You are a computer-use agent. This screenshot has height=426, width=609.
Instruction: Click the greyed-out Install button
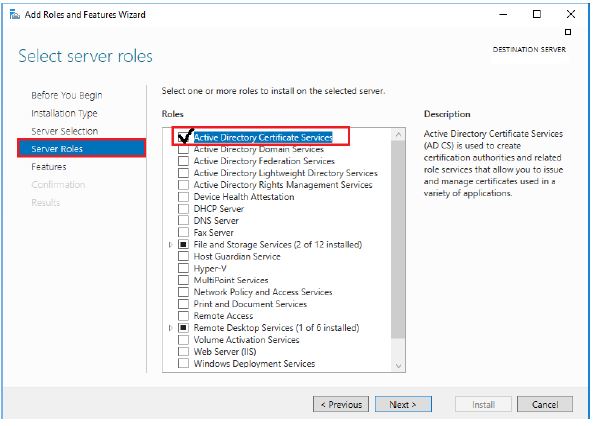pos(484,404)
